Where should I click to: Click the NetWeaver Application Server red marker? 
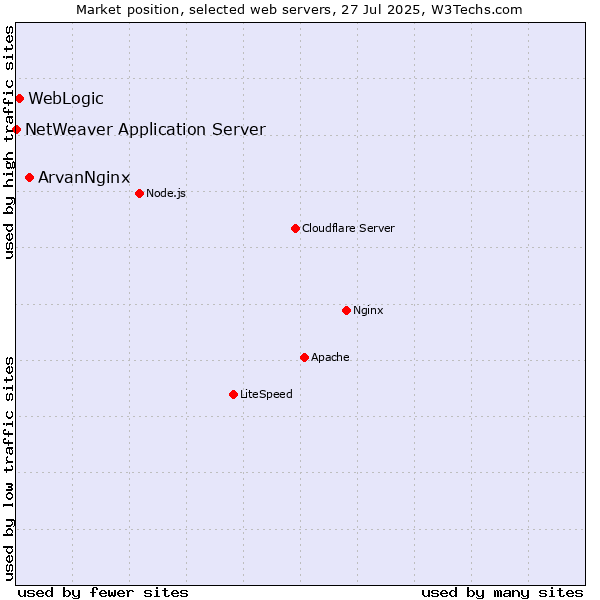tap(16, 130)
